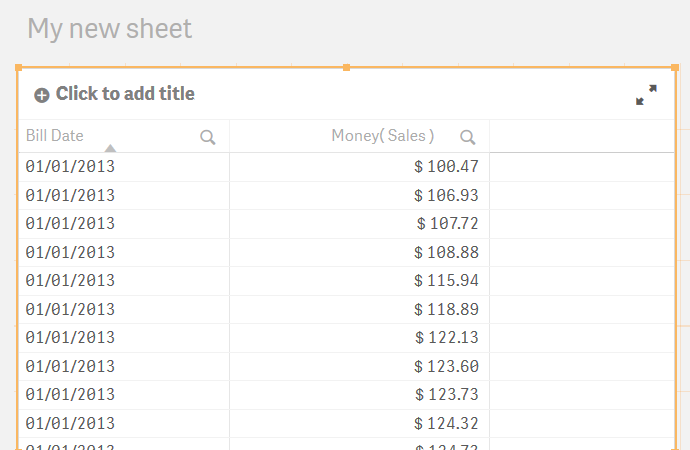The width and height of the screenshot is (690, 450).
Task: Select the $ 100.47 sales cell
Action: tap(360, 167)
